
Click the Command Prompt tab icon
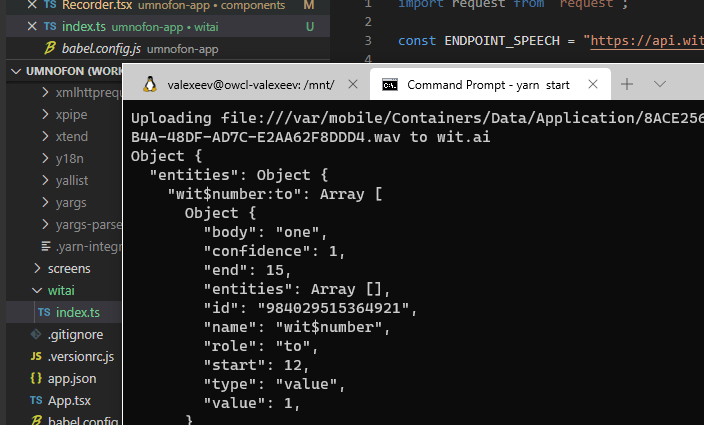[390, 84]
